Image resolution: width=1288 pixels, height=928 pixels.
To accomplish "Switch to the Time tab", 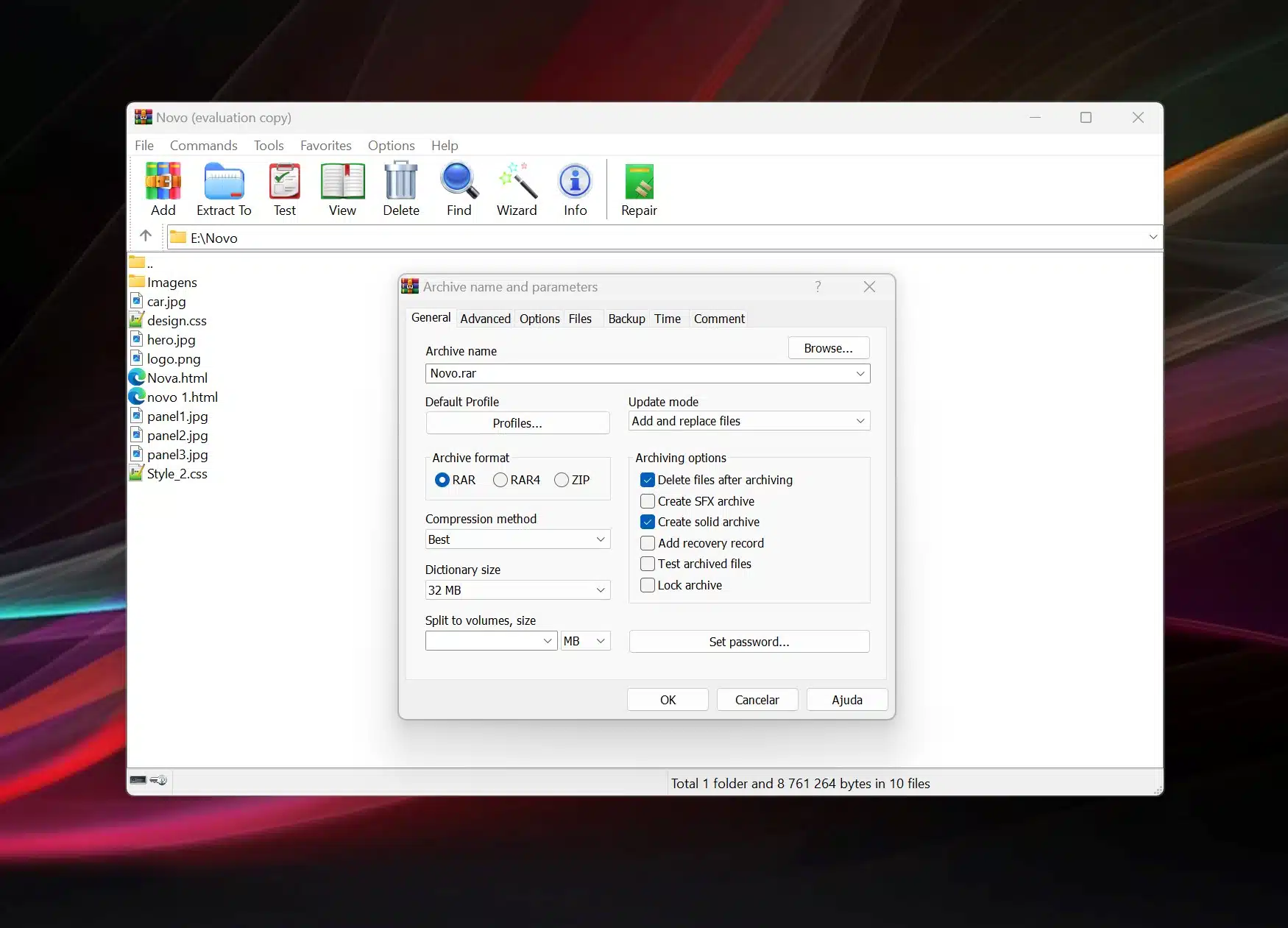I will 668,319.
